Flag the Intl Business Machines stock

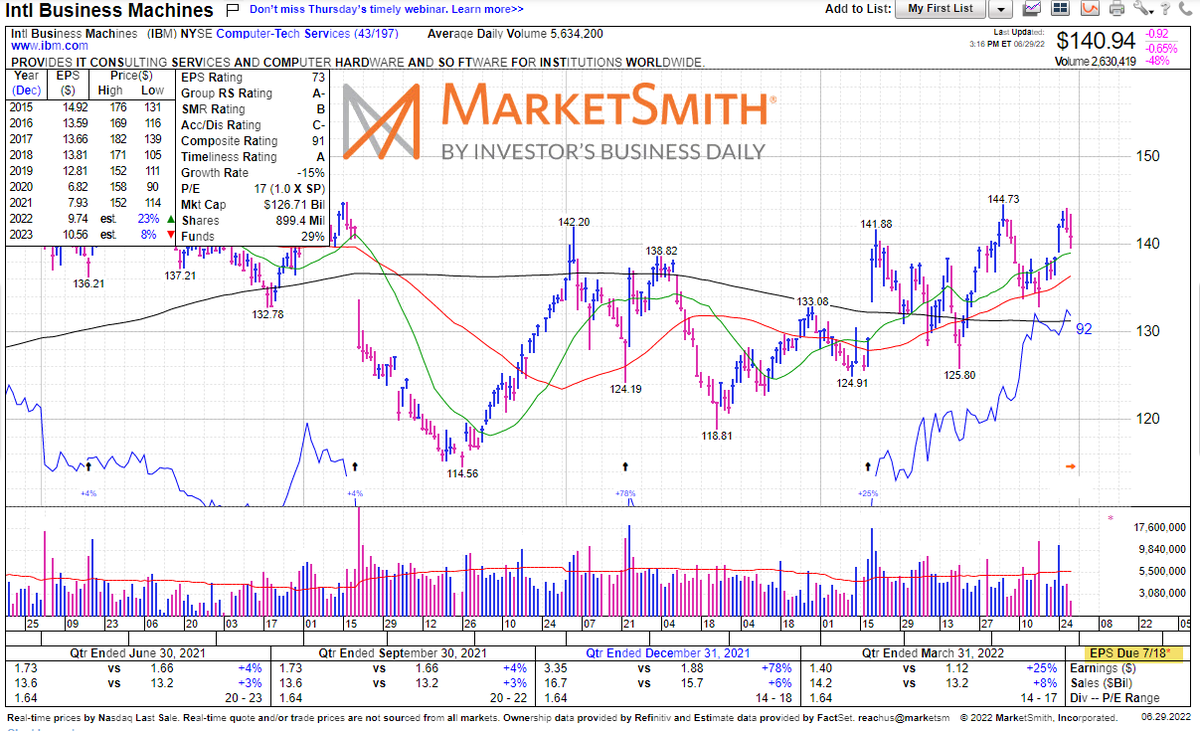coord(232,10)
